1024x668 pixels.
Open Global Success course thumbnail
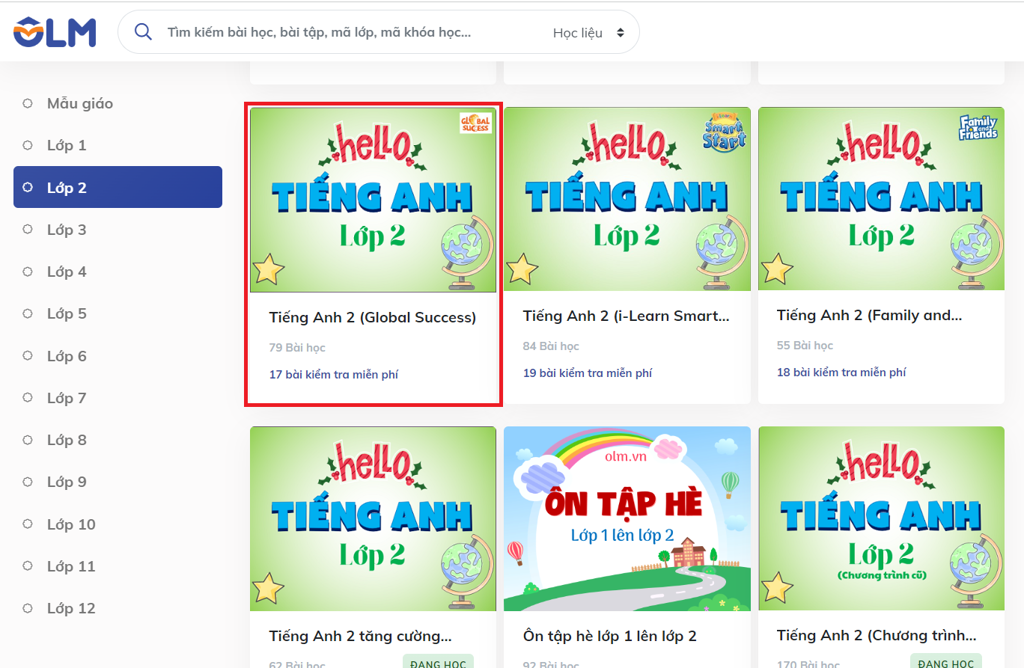373,200
